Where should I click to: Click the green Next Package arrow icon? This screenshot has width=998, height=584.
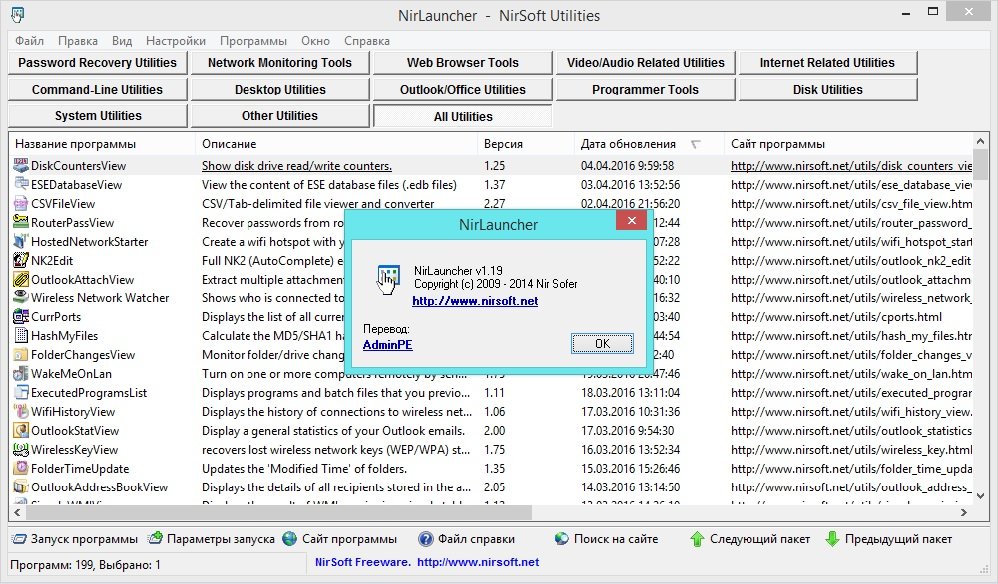[x=697, y=539]
